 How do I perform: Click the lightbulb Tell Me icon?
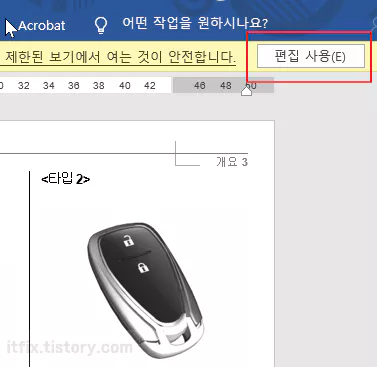point(101,25)
